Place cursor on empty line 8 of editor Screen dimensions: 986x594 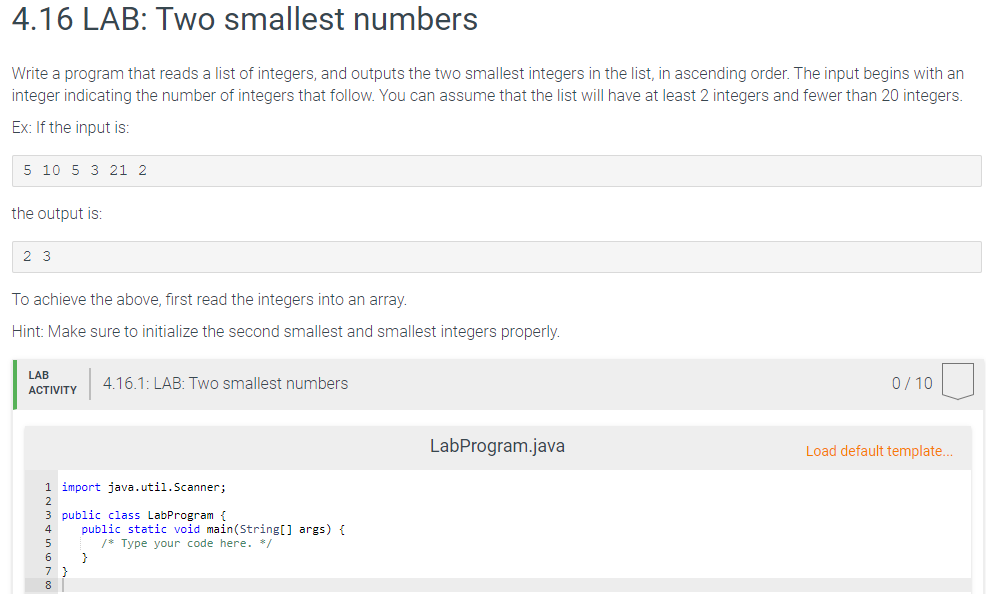tap(516, 585)
